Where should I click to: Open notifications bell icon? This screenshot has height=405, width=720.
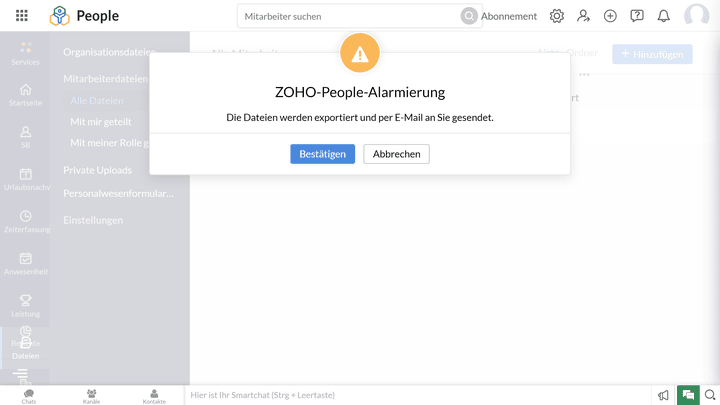(x=664, y=16)
